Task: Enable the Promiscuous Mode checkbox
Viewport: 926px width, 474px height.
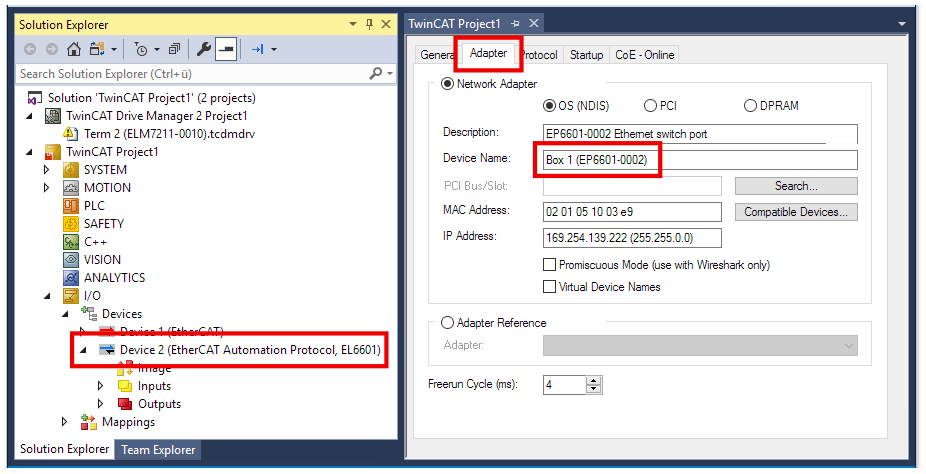Action: pyautogui.click(x=549, y=264)
